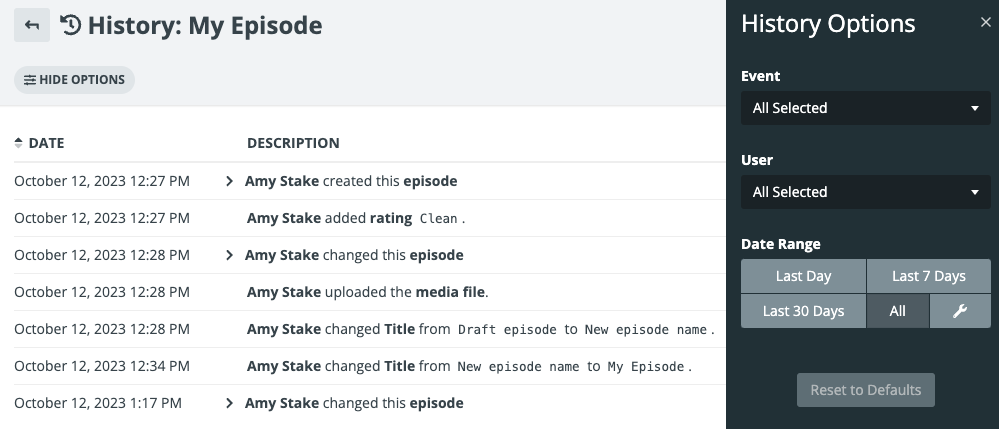Select the Last Day date range
999x429 pixels.
tap(803, 276)
